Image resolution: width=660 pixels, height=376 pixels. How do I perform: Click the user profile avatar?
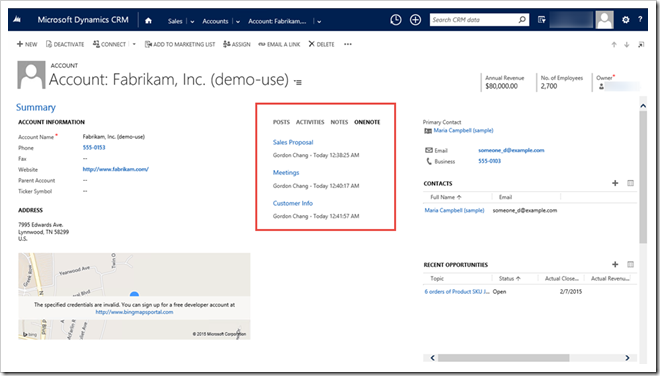click(604, 20)
